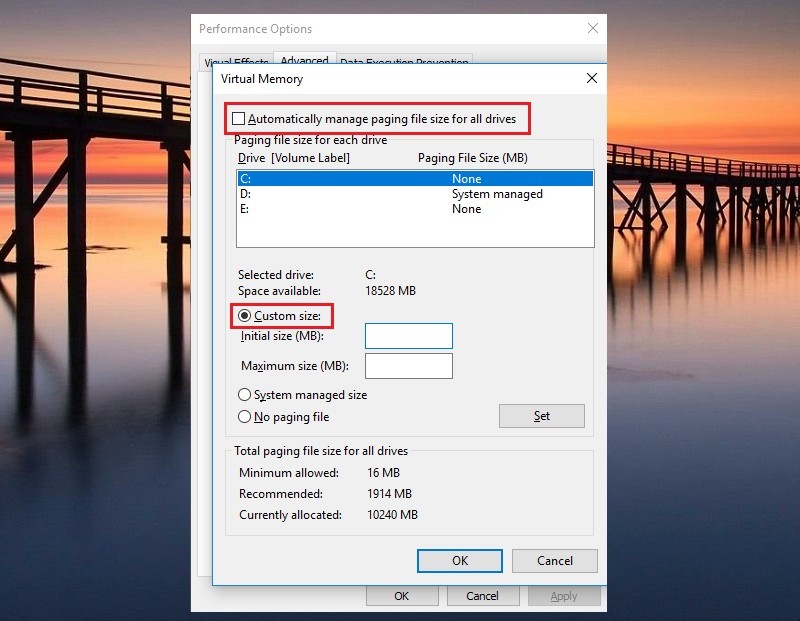This screenshot has width=800, height=621.
Task: Select the No paging file option
Action: (x=245, y=417)
